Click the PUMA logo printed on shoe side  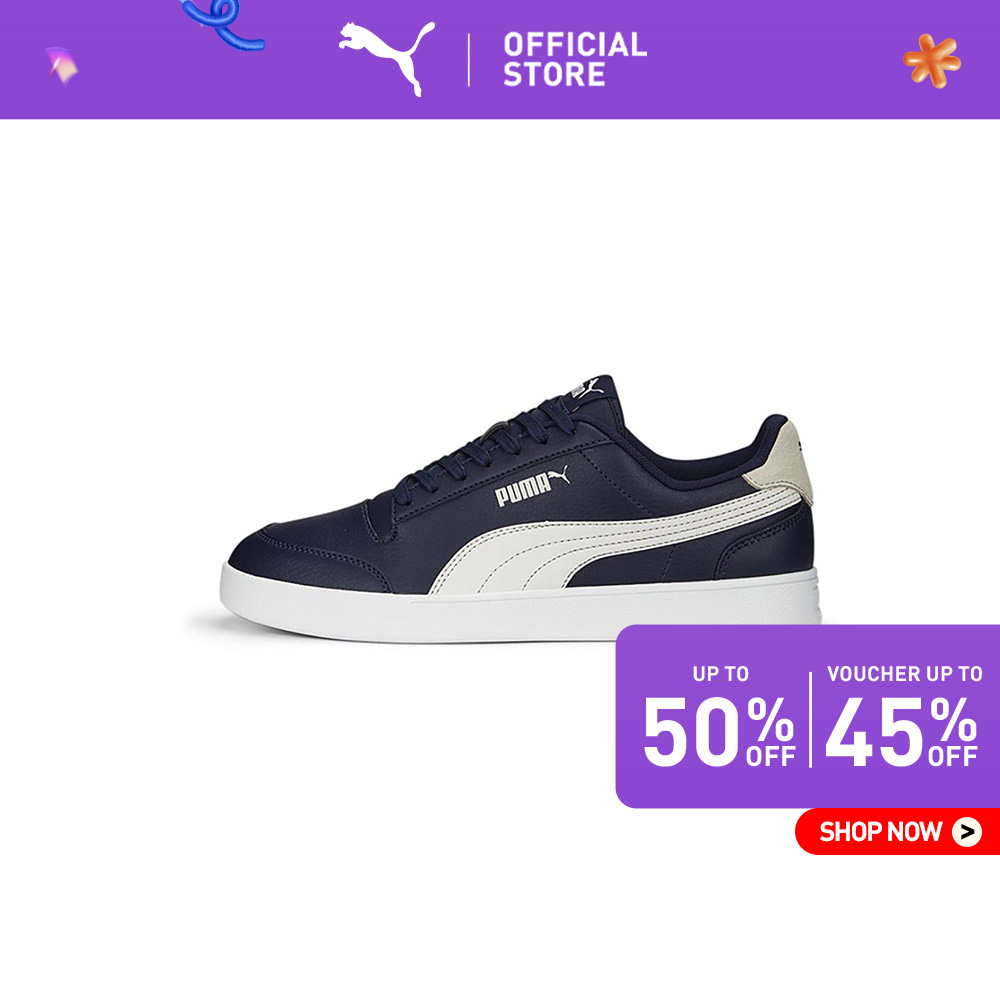(x=532, y=485)
